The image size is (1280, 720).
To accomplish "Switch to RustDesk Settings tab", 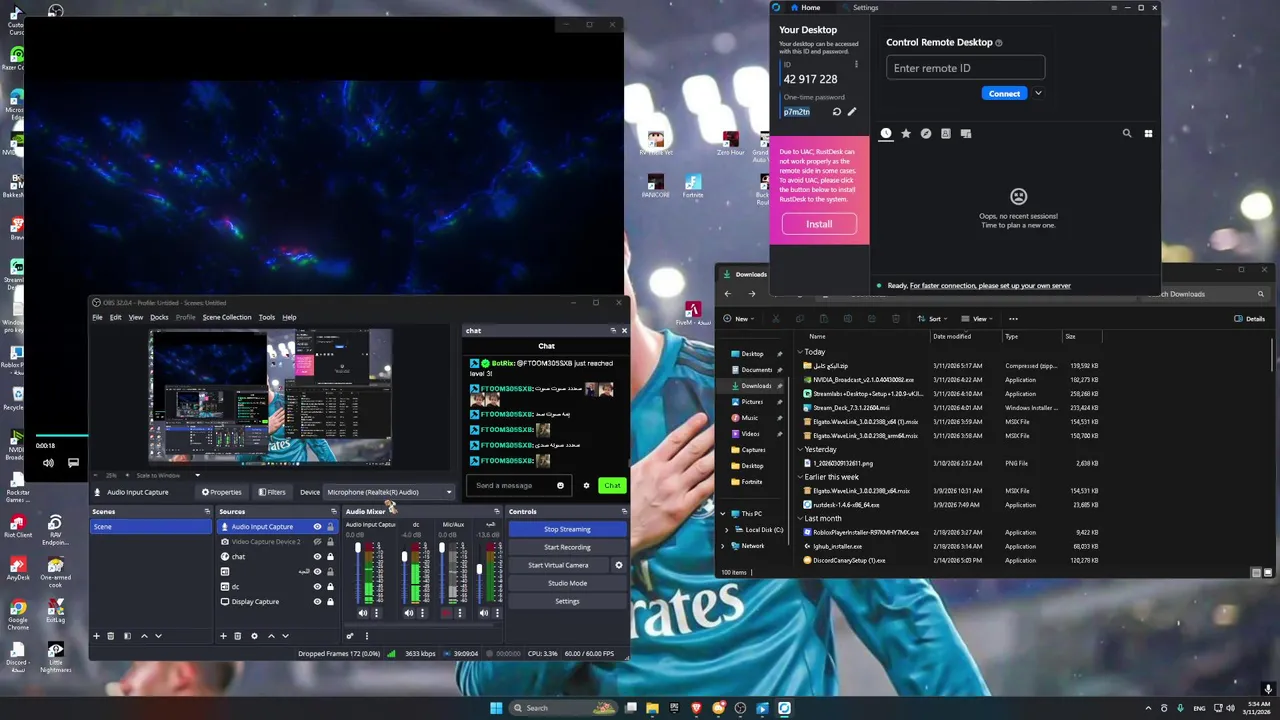I will tap(858, 8).
